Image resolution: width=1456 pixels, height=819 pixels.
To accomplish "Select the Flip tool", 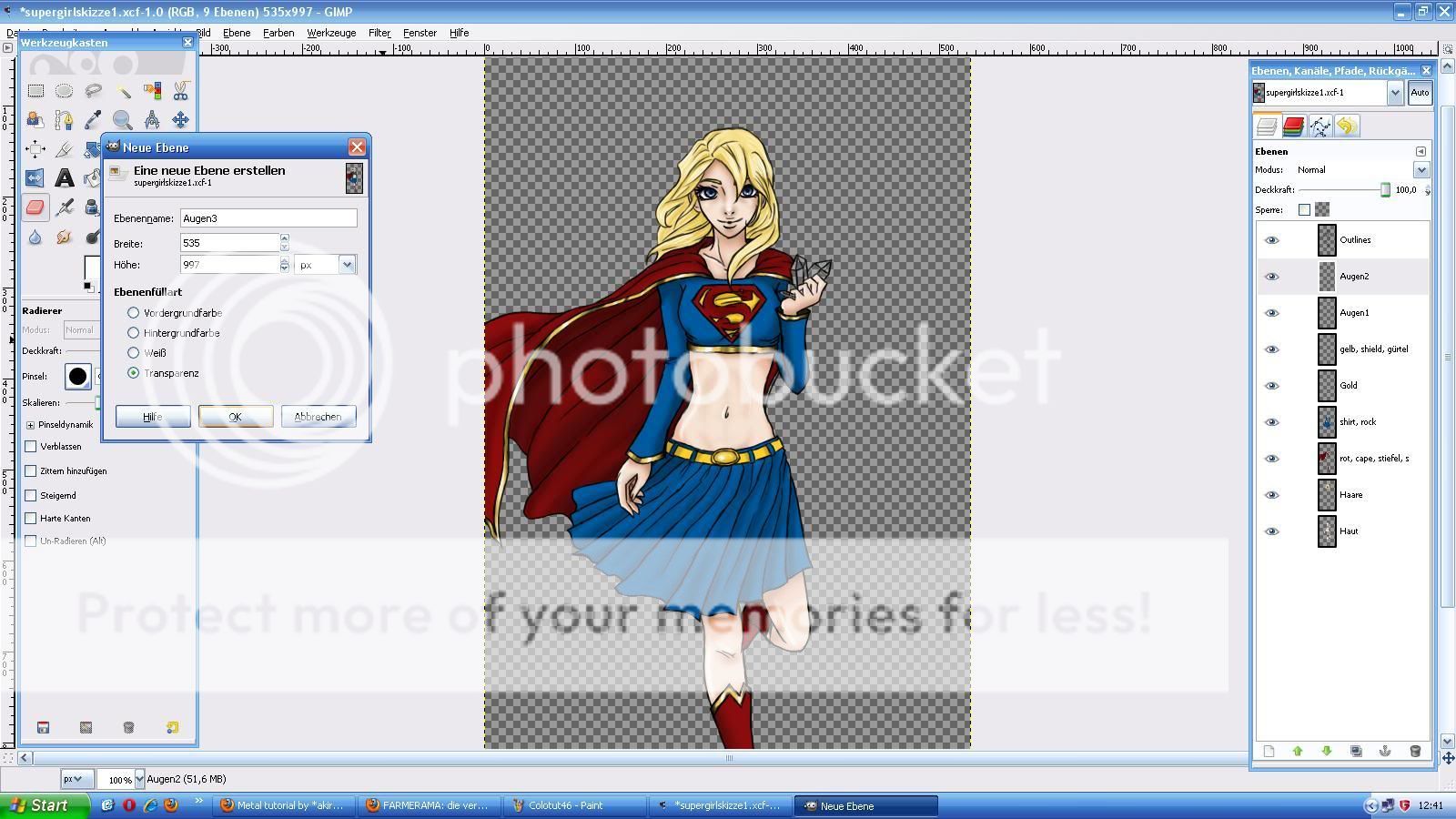I will pyautogui.click(x=35, y=177).
